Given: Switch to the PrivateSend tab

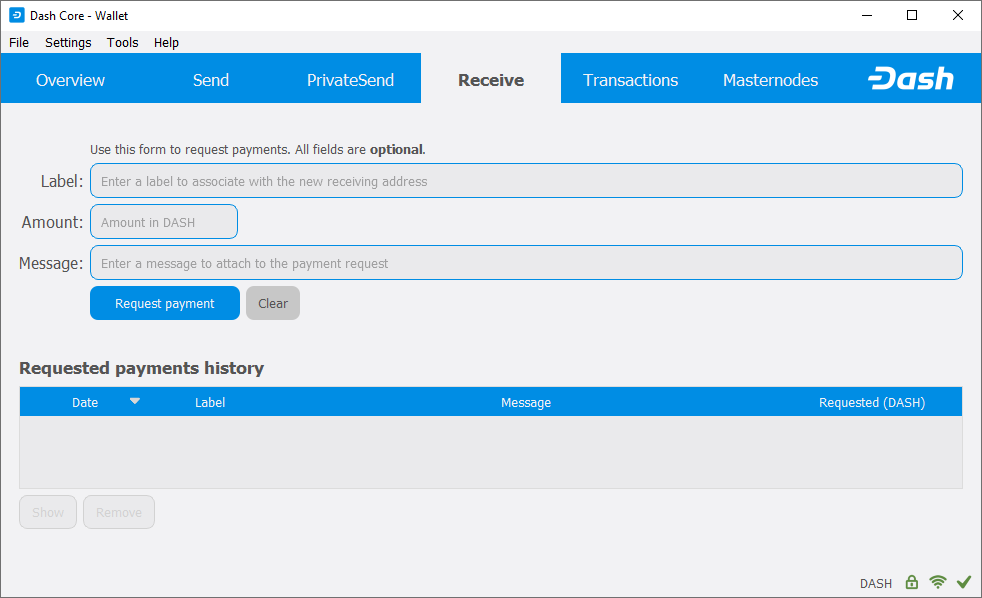Looking at the screenshot, I should click(350, 80).
